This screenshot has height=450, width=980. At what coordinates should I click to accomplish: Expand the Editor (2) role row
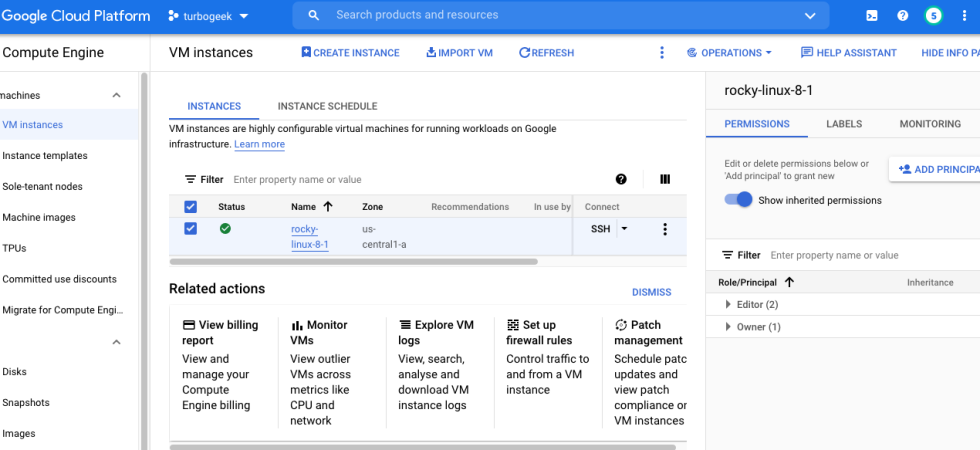(x=728, y=304)
